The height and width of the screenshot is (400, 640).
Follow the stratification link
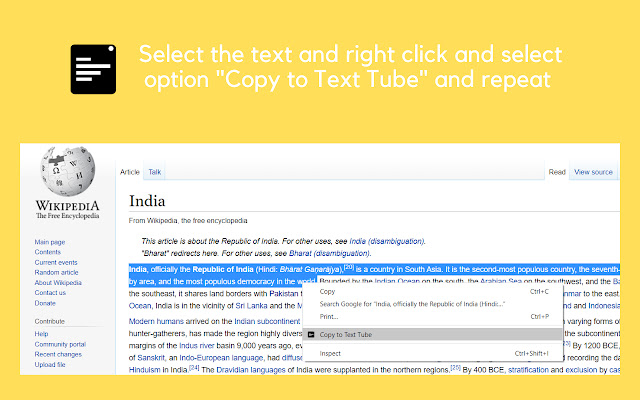(528, 370)
